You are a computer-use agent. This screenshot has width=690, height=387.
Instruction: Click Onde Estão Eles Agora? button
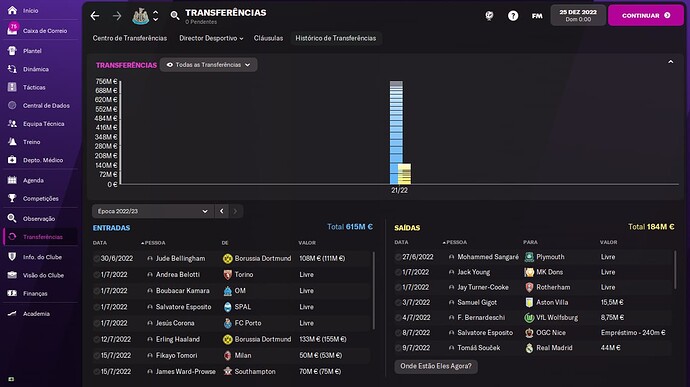[x=436, y=366]
